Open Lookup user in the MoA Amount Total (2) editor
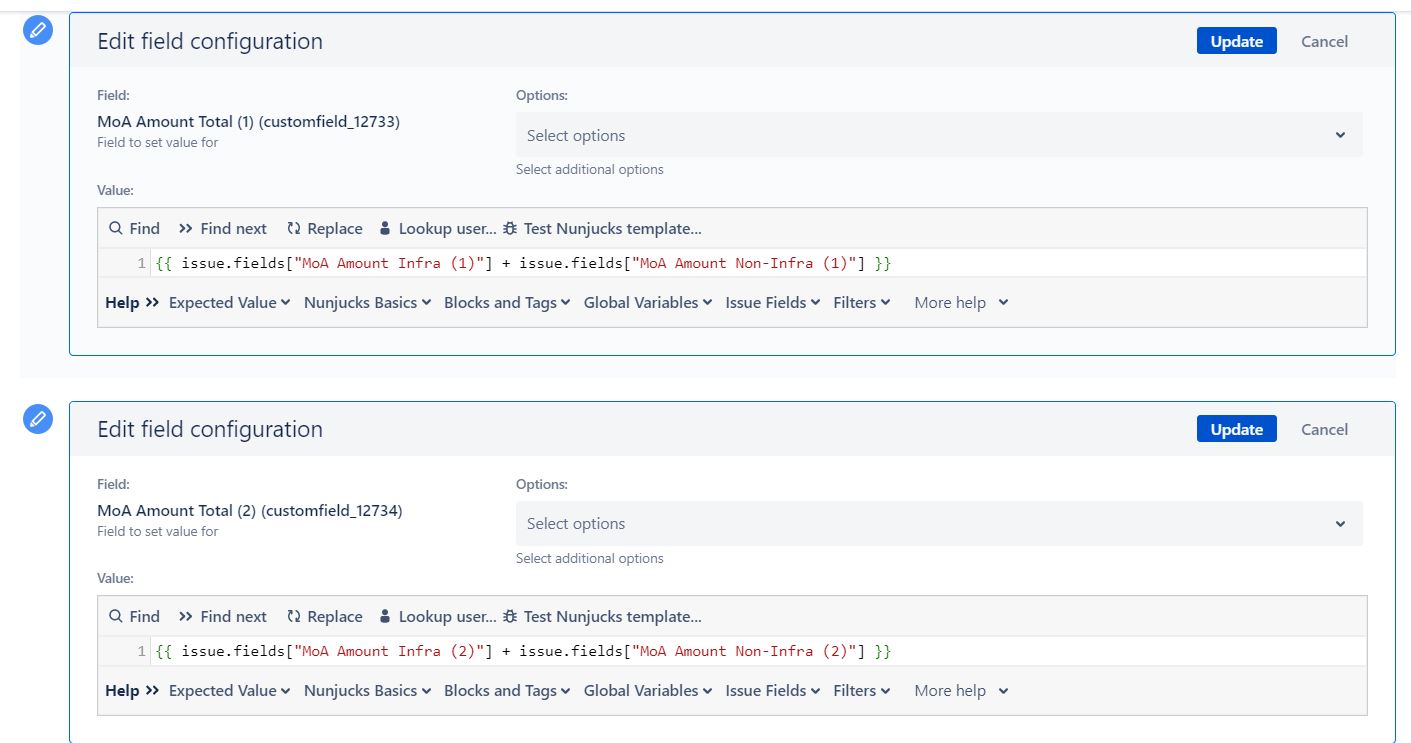Screen dimensions: 1411x743 (437, 616)
